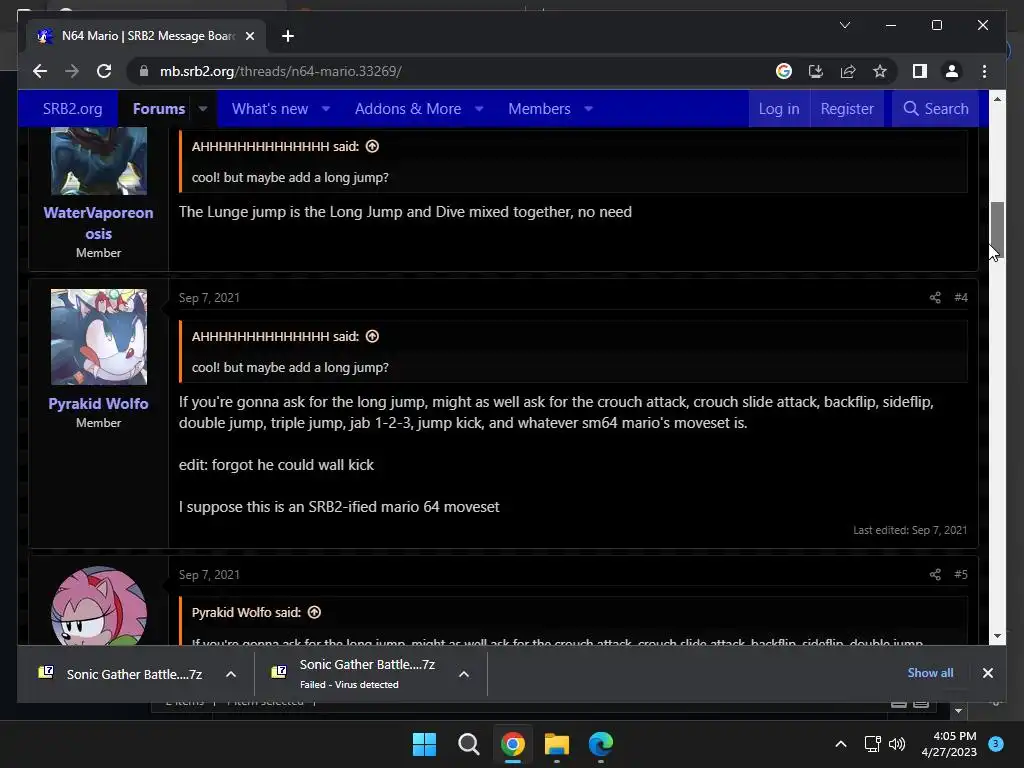Screen dimensions: 1024x768
Task: Click the scrollbar up arrow
Action: point(997,99)
